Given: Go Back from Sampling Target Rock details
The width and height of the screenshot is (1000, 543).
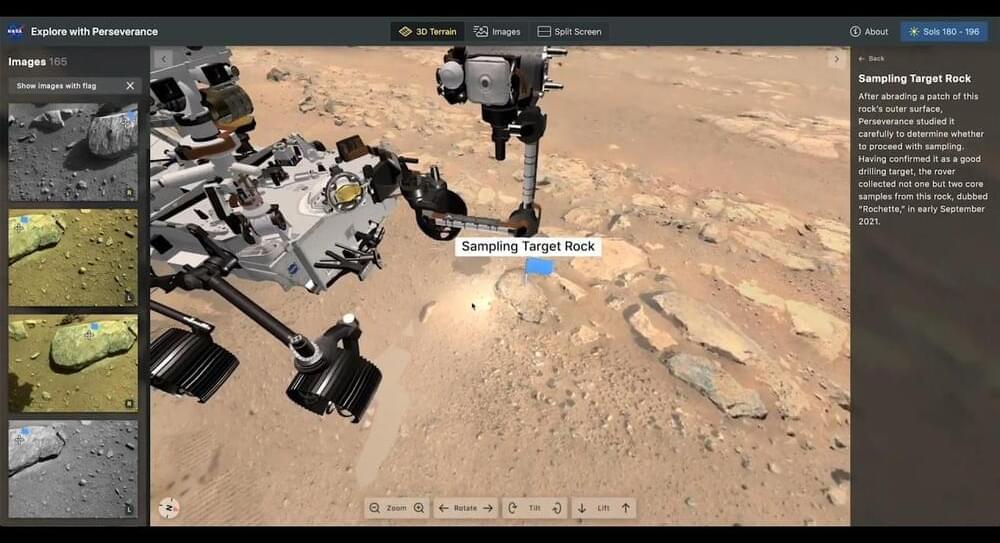Looking at the screenshot, I should 871,59.
